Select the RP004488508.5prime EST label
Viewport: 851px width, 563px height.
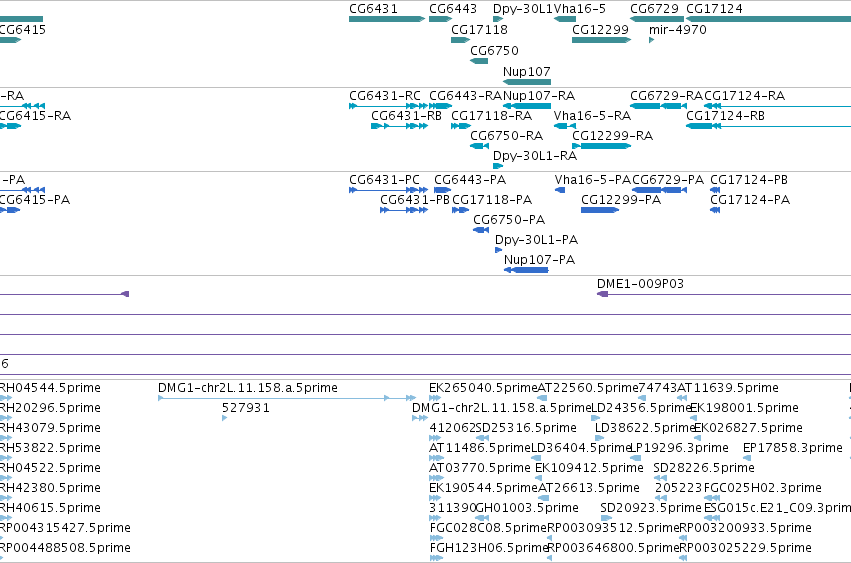coord(65,548)
